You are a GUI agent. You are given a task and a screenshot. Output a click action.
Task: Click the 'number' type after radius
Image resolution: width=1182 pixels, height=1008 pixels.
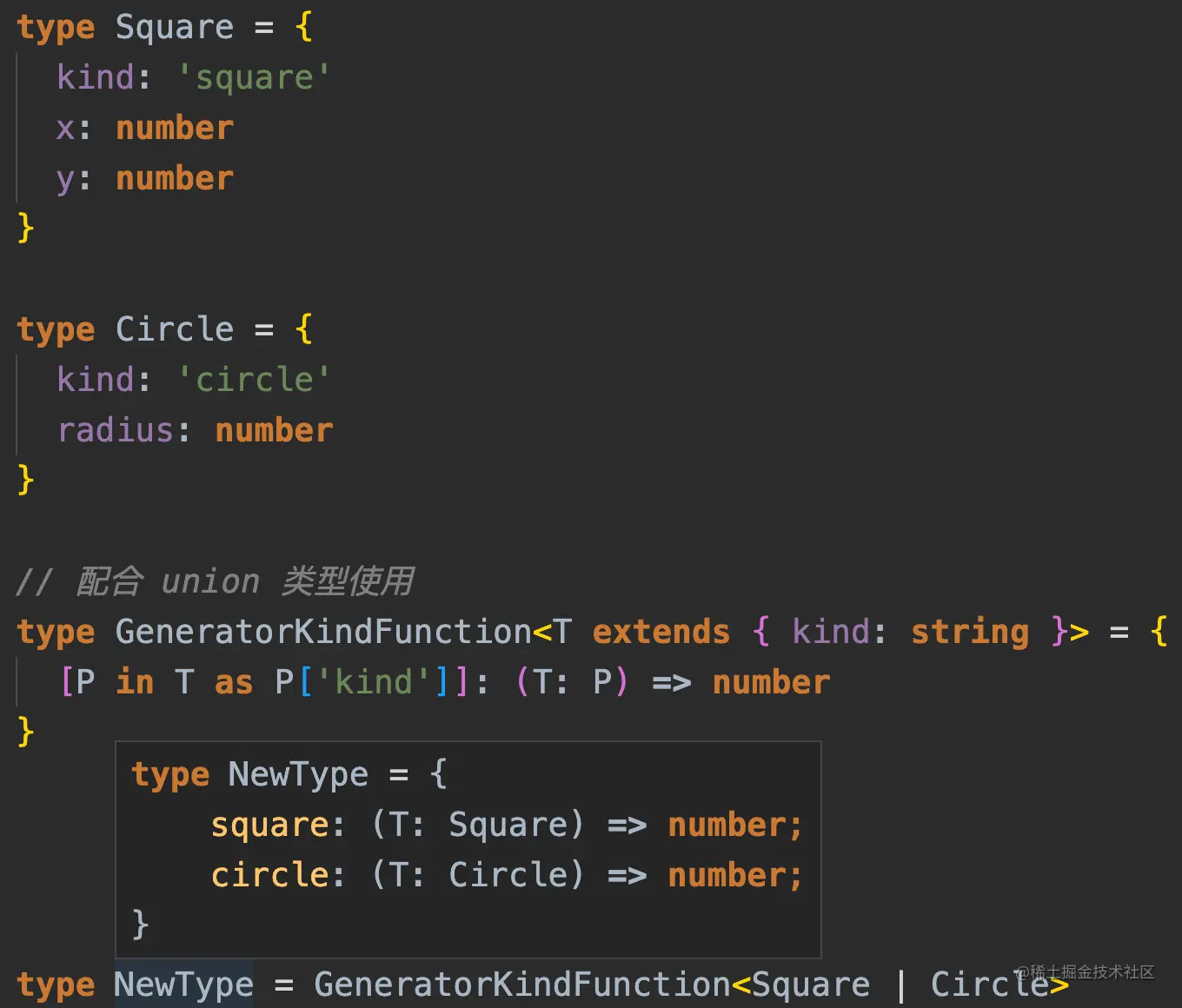[275, 430]
